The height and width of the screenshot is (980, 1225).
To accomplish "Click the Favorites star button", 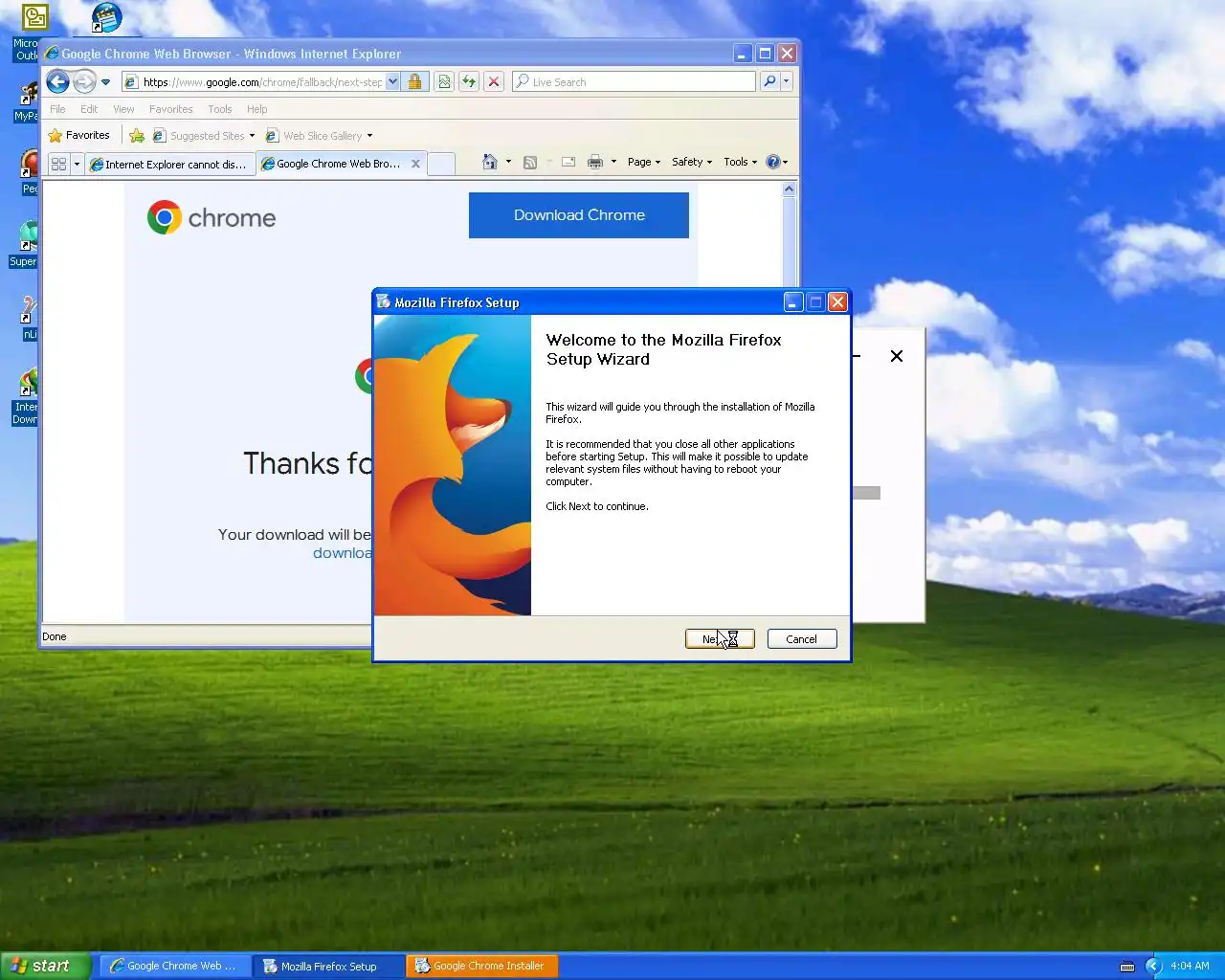I will (79, 136).
